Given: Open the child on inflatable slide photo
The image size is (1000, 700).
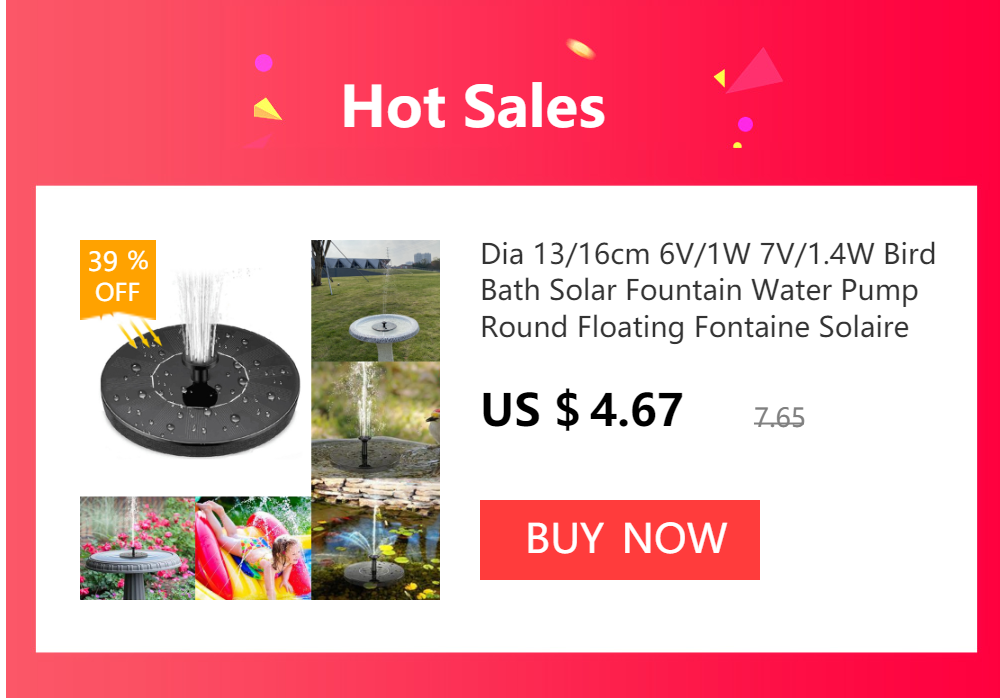Looking at the screenshot, I should pos(253,548).
